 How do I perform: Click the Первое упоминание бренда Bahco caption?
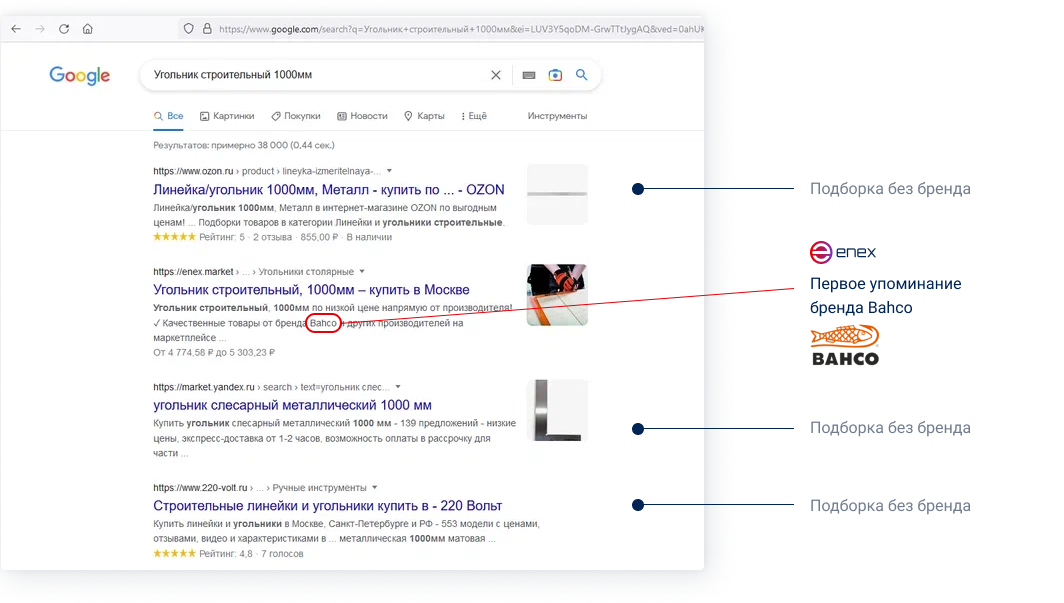pyautogui.click(x=886, y=296)
